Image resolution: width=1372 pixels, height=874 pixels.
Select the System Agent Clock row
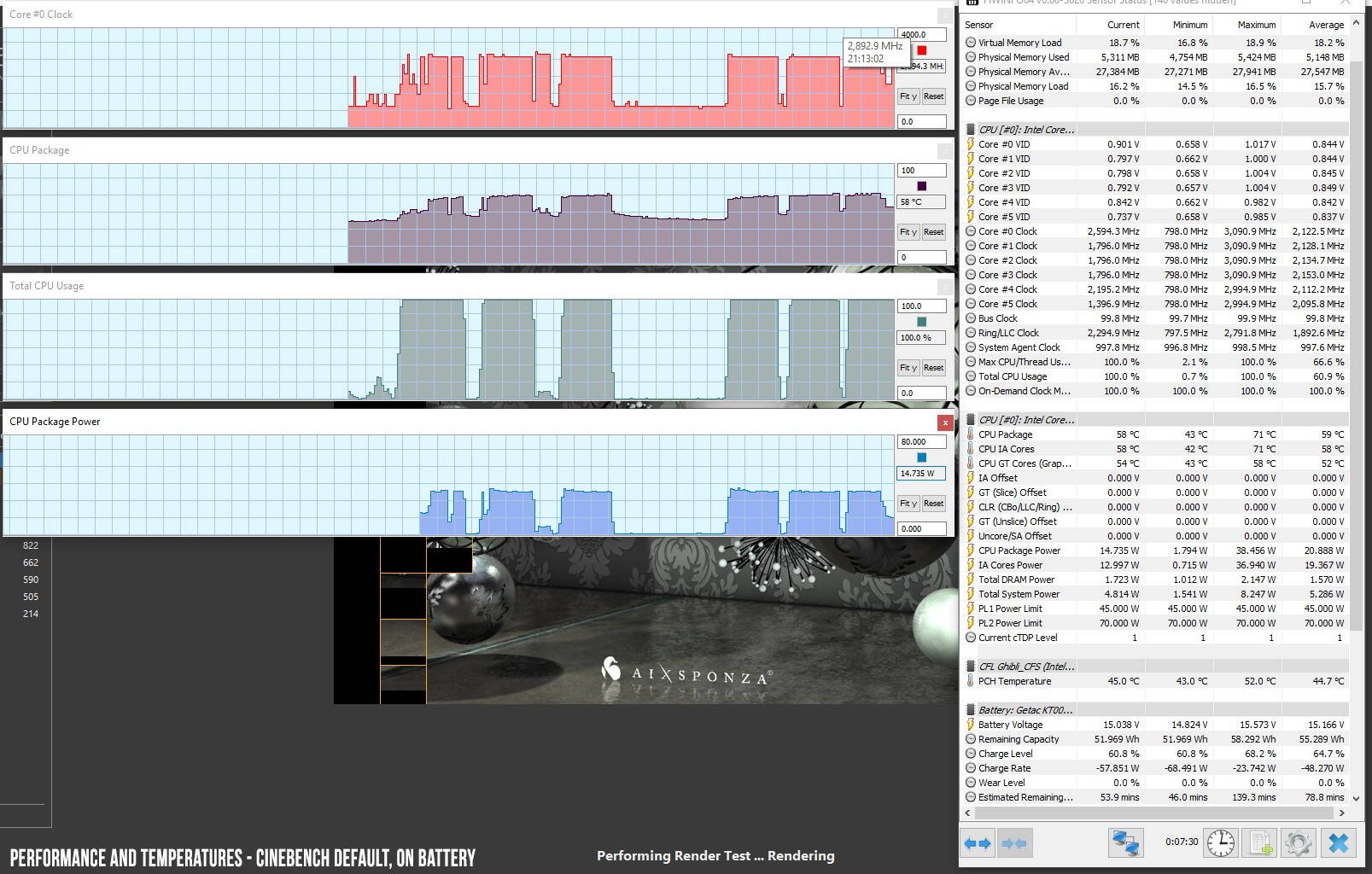(1154, 347)
